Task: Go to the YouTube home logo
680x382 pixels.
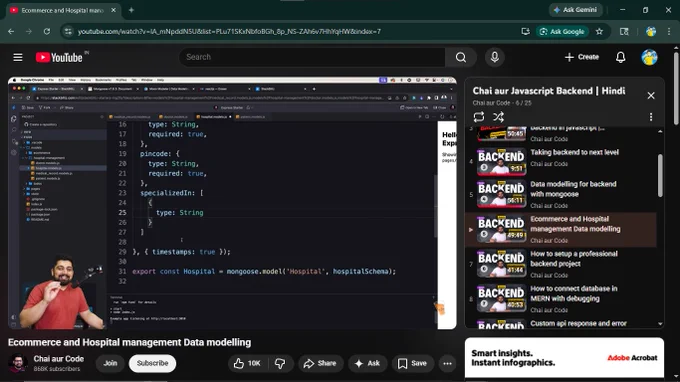Action: tap(59, 57)
